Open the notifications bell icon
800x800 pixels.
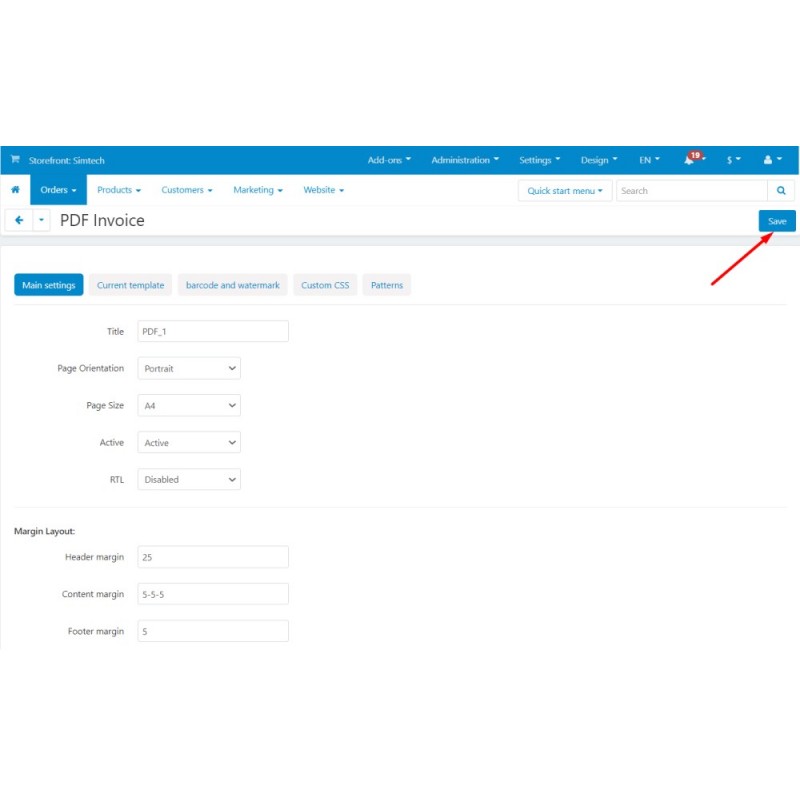691,160
